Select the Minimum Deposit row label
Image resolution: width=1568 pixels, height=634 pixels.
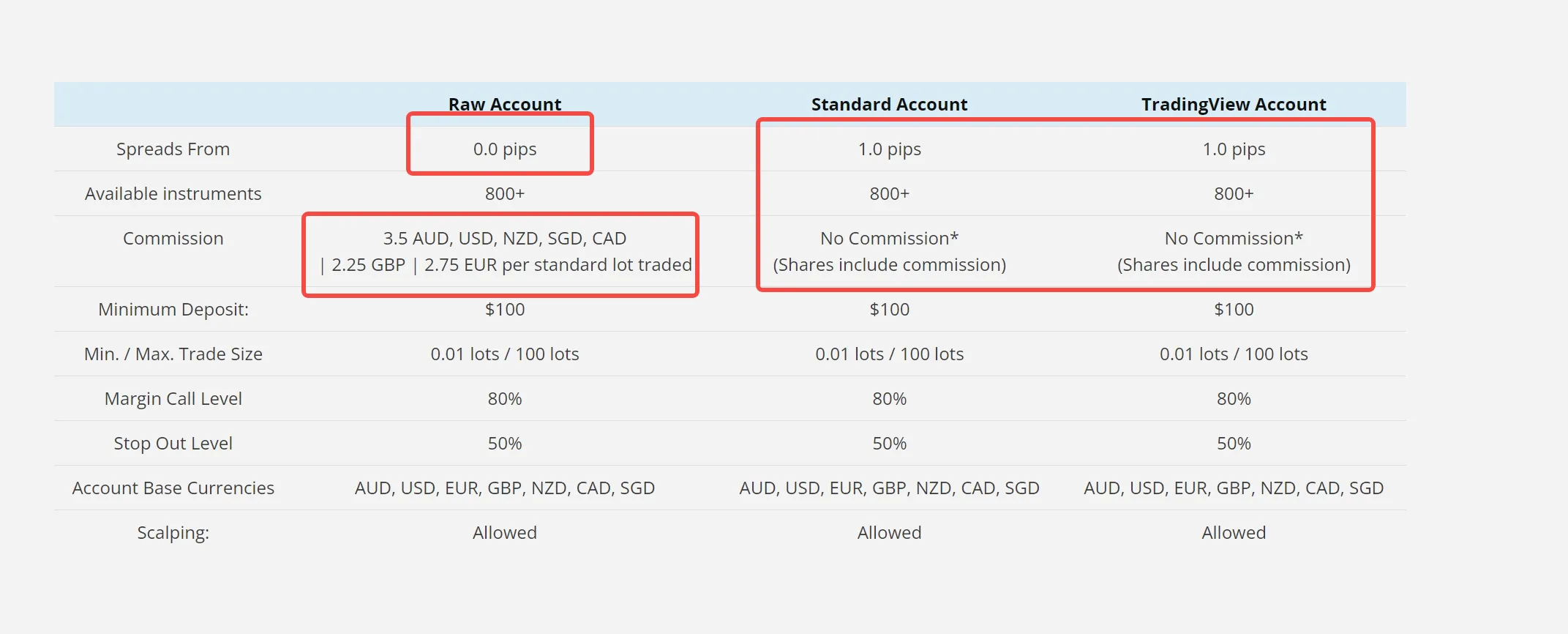173,310
